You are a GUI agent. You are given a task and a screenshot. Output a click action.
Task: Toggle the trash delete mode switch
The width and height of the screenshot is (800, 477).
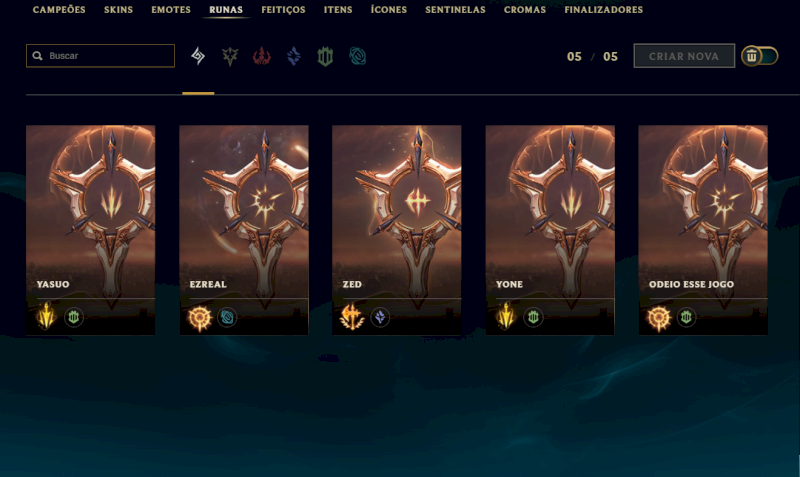(x=760, y=56)
